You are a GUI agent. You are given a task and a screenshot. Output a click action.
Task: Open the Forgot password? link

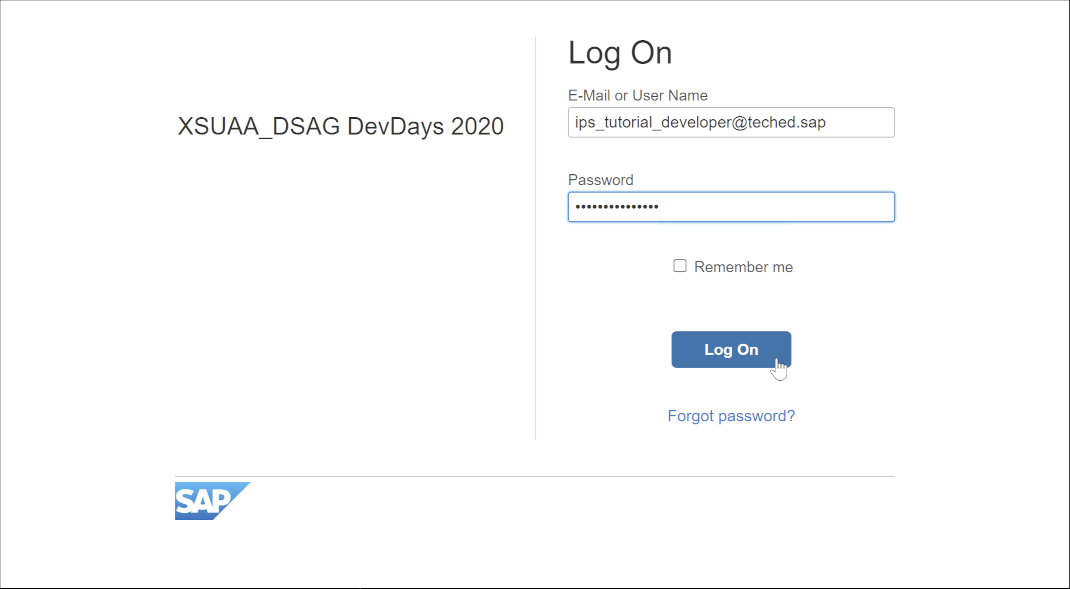click(x=731, y=416)
